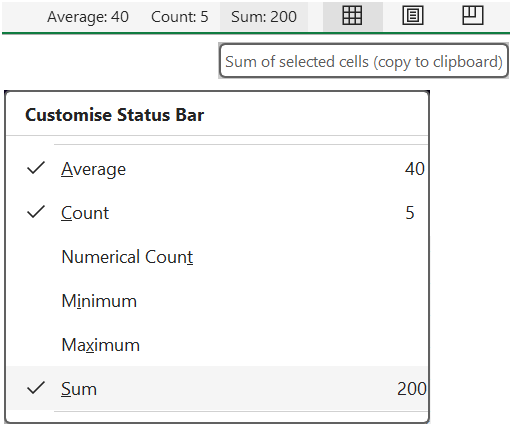
Task: Enable the Numerical Count option
Action: 217,257
